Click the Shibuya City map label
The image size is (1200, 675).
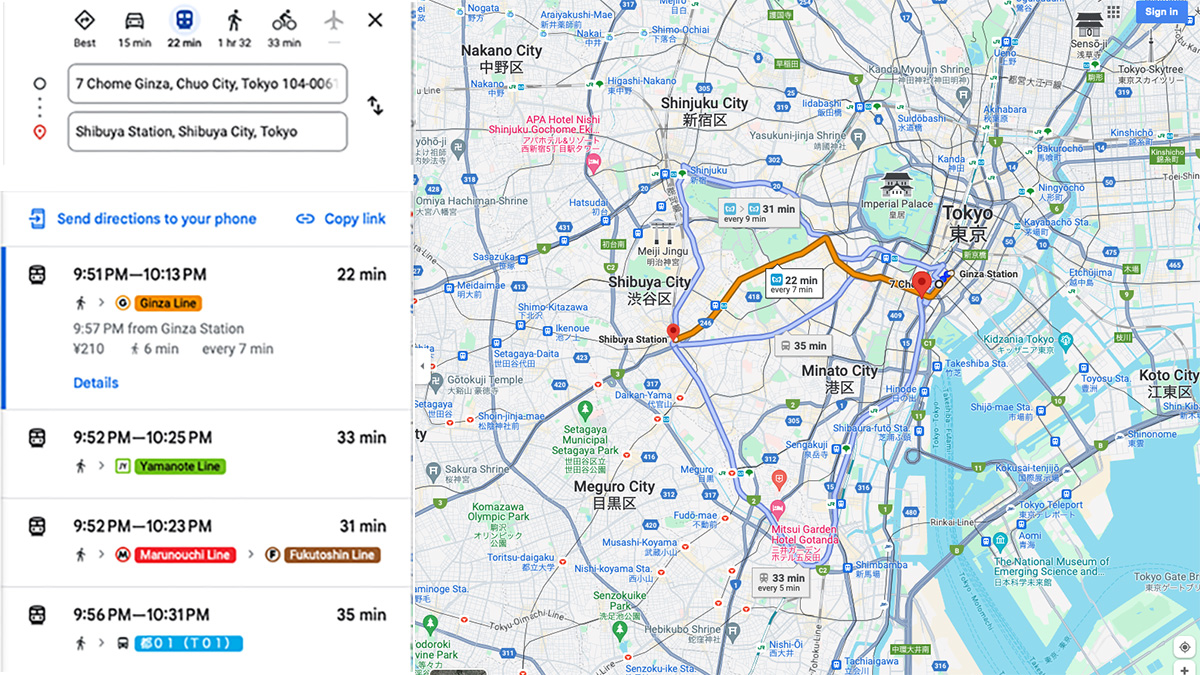pos(650,290)
